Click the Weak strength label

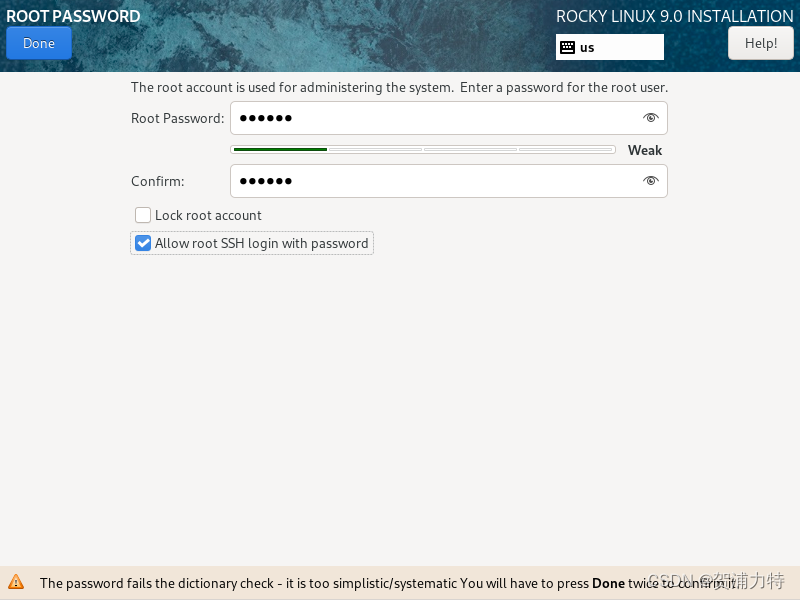645,150
